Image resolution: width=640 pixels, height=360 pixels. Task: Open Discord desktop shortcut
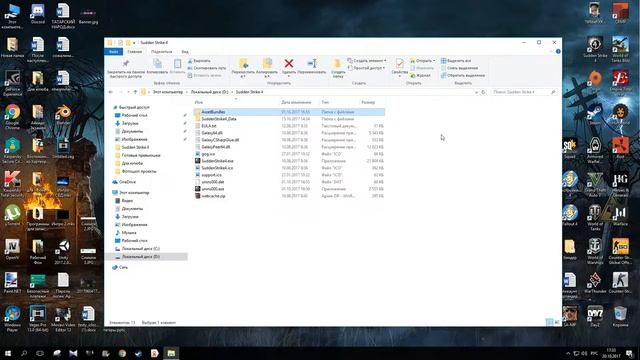38,13
